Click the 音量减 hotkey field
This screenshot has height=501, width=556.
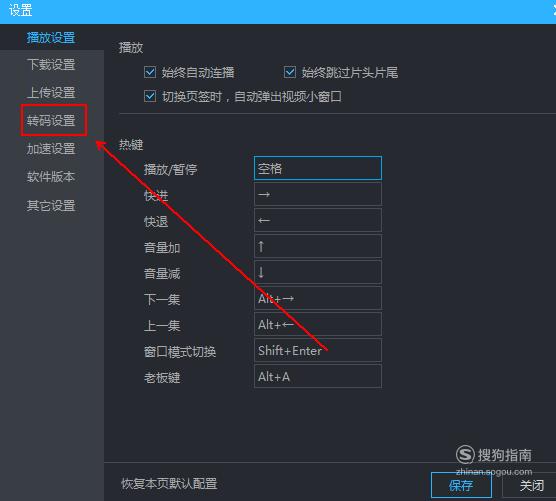point(318,272)
